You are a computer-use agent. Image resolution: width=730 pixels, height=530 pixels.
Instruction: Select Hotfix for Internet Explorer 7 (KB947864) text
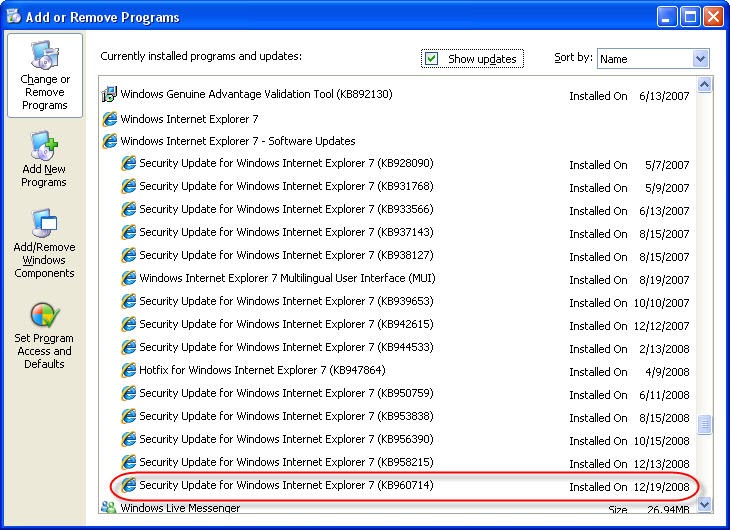coord(262,370)
